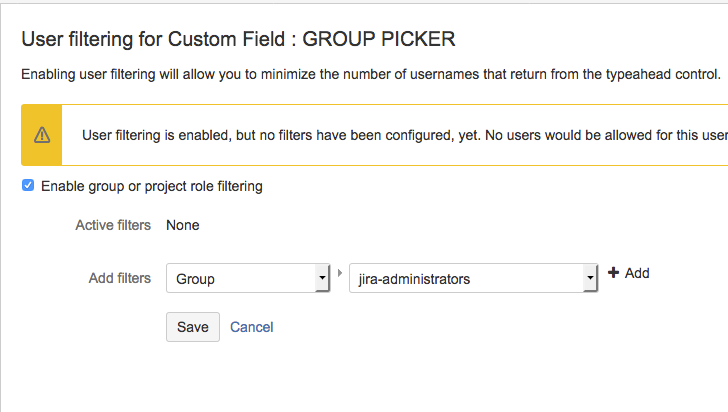This screenshot has width=728, height=412.
Task: Click the down arrow on jira-administrators selector
Action: pyautogui.click(x=590, y=278)
